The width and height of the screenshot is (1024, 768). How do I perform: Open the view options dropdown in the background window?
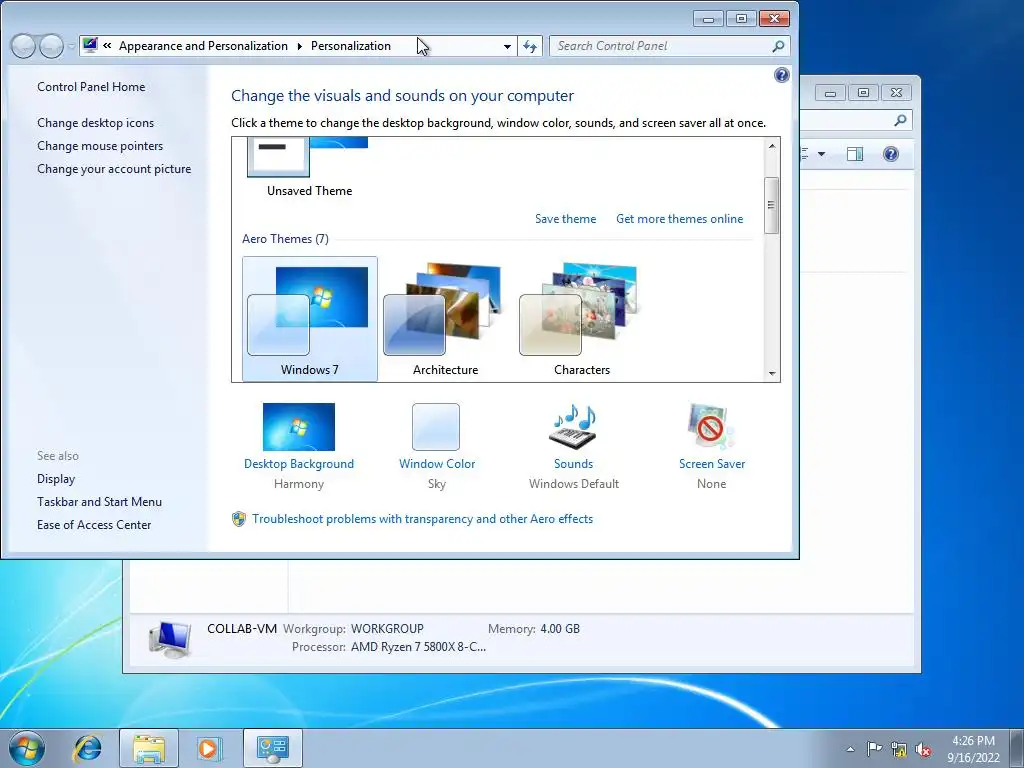pos(821,154)
